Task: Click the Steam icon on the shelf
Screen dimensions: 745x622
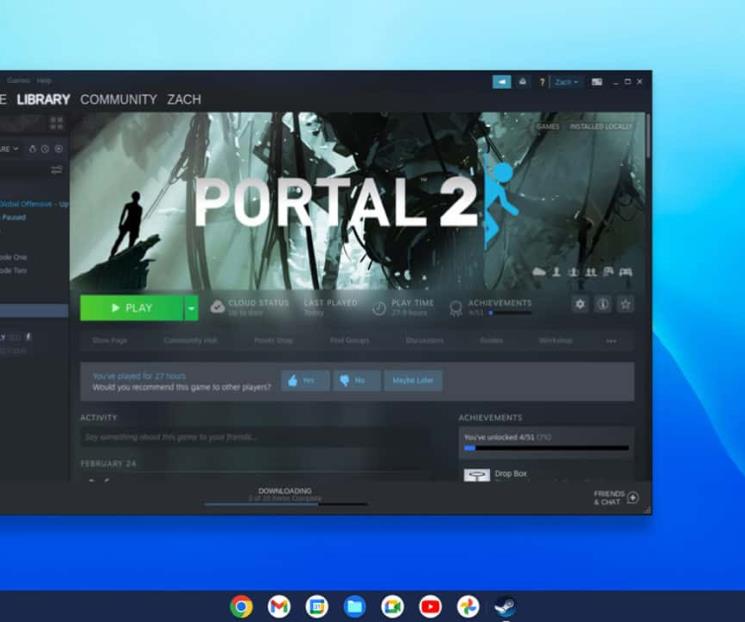Action: pos(506,606)
